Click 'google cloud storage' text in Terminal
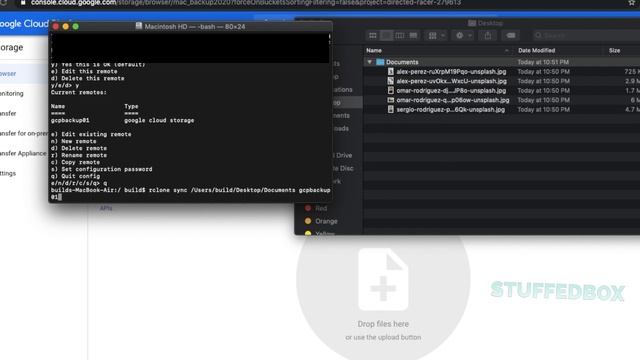This screenshot has width=640, height=360. point(159,120)
